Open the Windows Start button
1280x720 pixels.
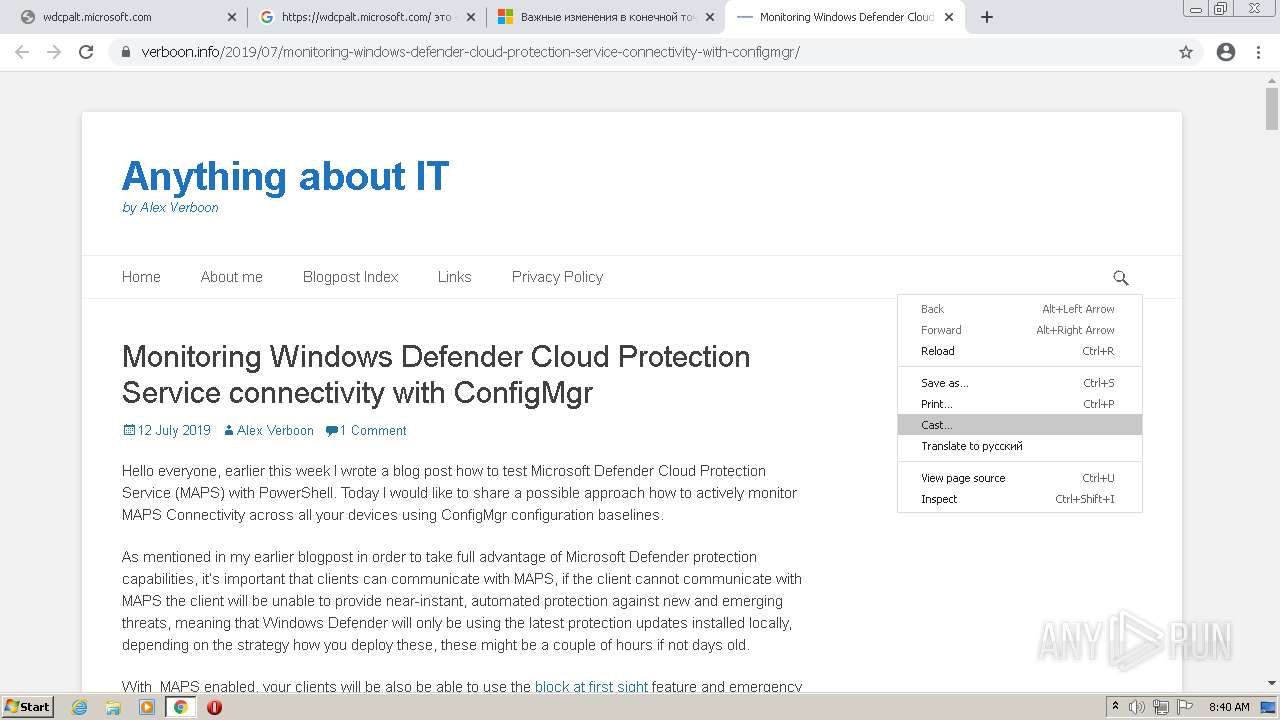[x=28, y=706]
